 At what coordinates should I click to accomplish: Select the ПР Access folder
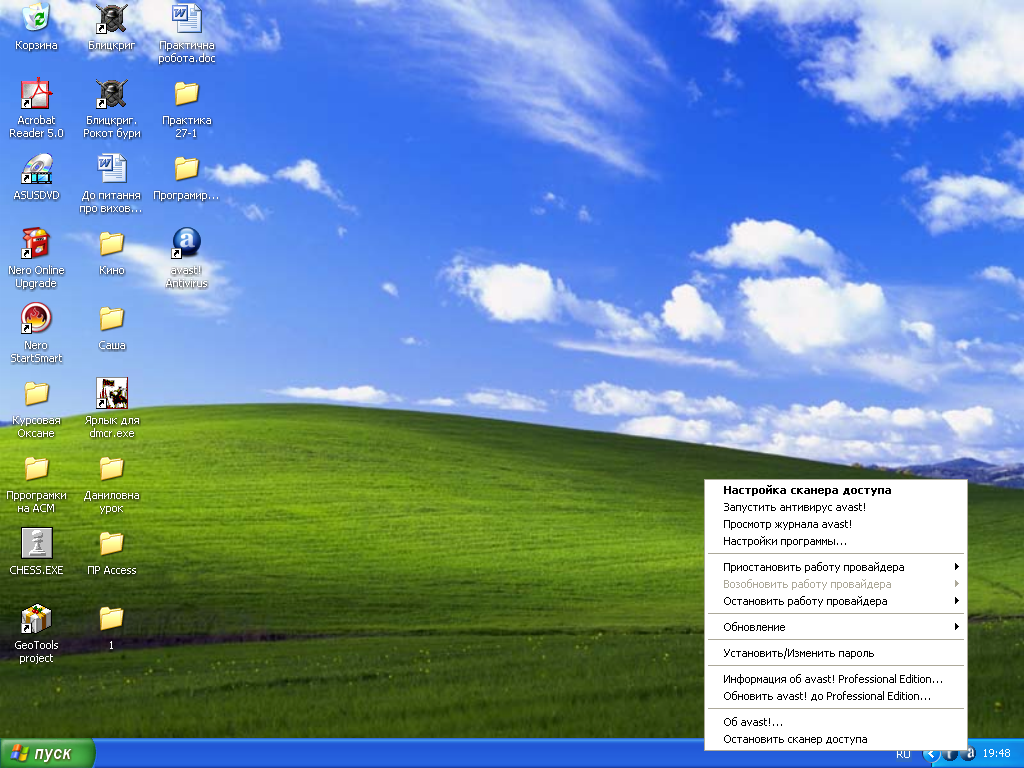coord(112,552)
